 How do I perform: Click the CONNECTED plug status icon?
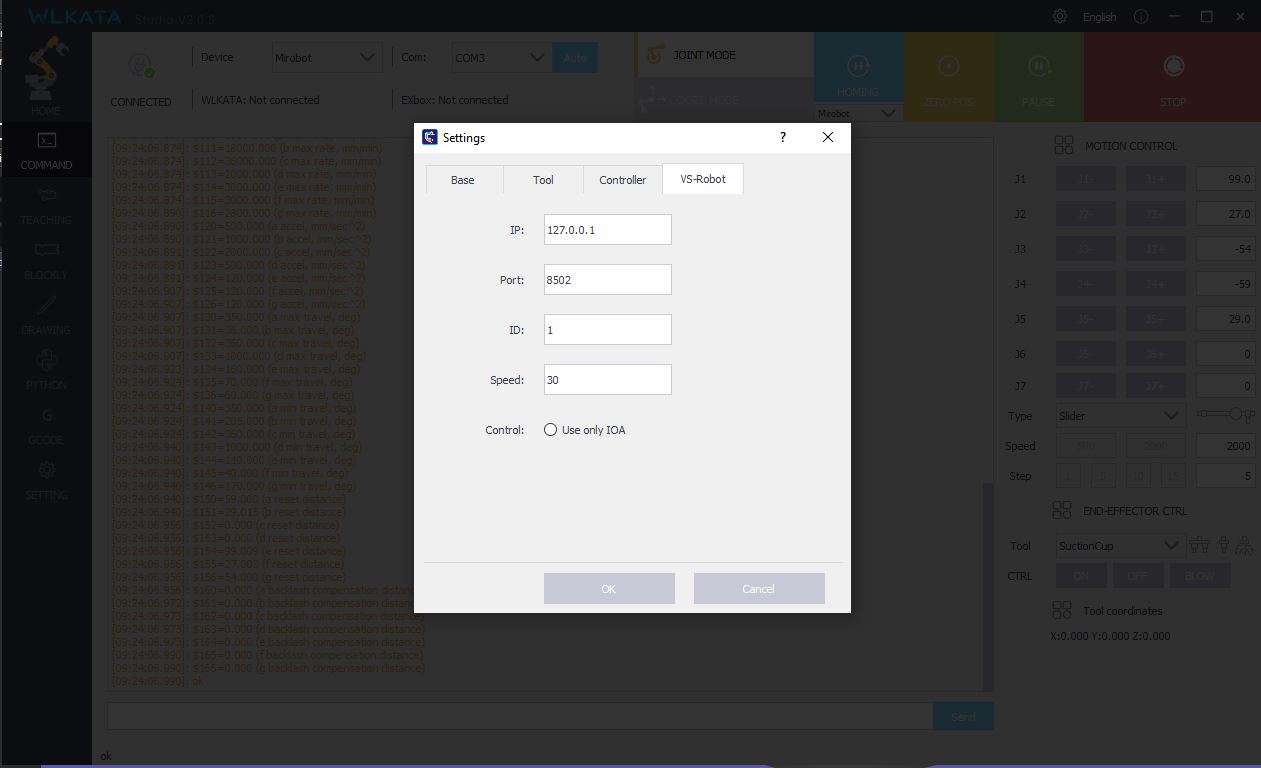(x=141, y=65)
